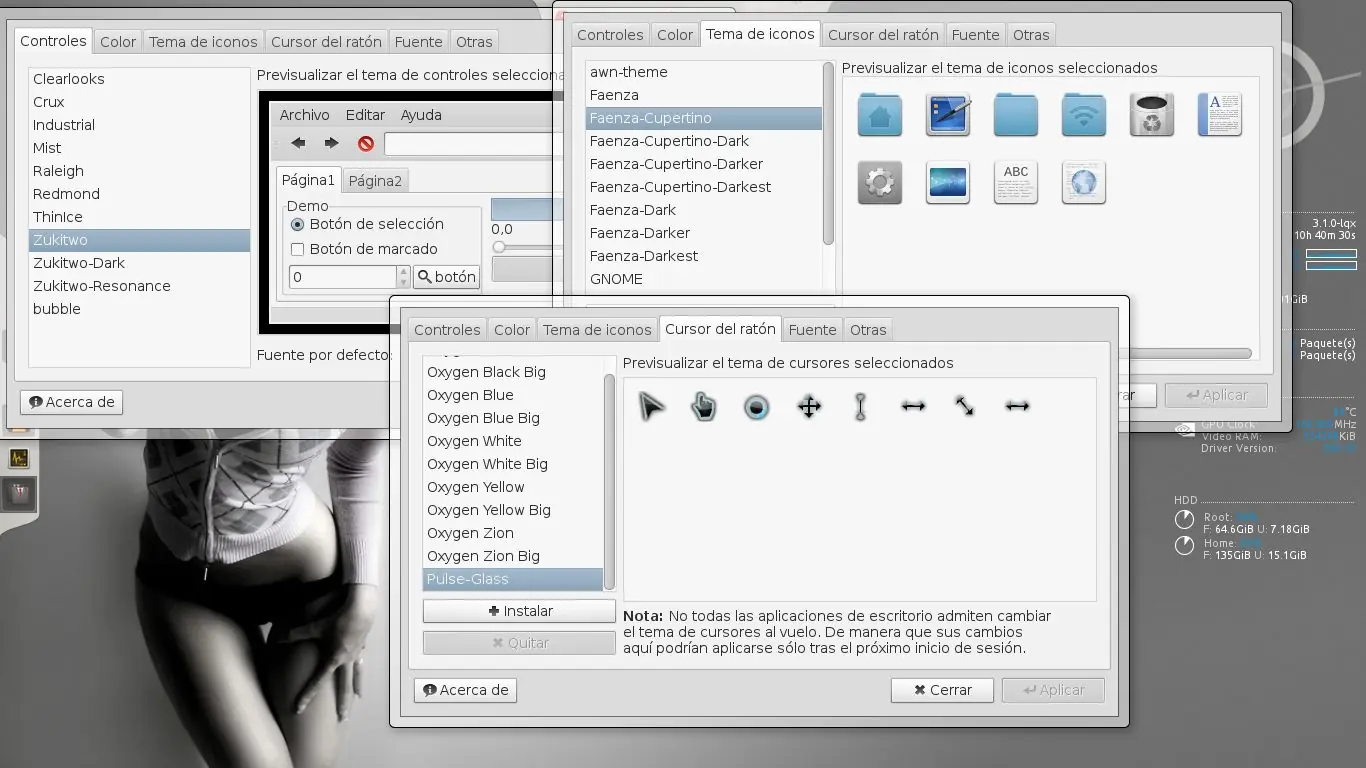Select the Pulse-Glass cursor theme
The image size is (1366, 768).
coord(513,579)
